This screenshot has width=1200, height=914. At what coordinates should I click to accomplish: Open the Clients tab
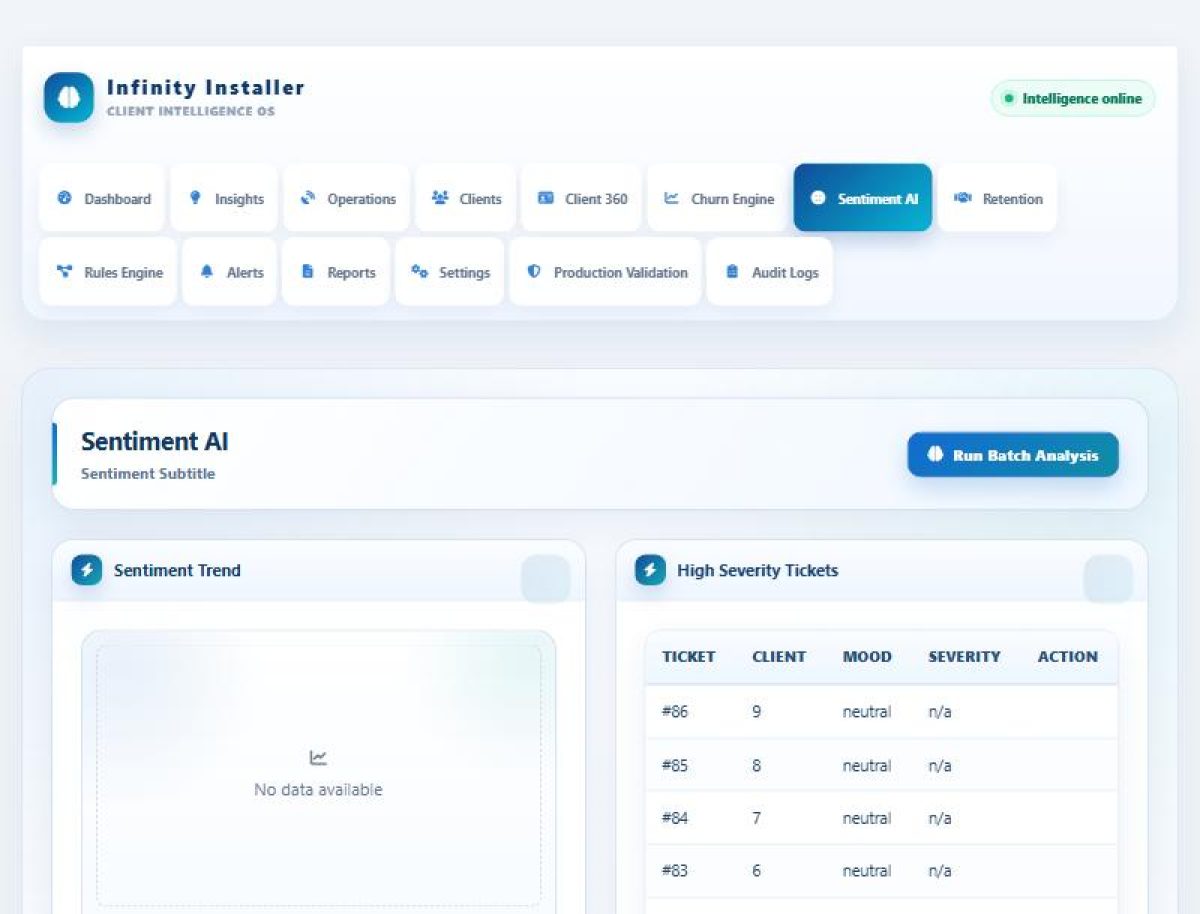(x=466, y=198)
